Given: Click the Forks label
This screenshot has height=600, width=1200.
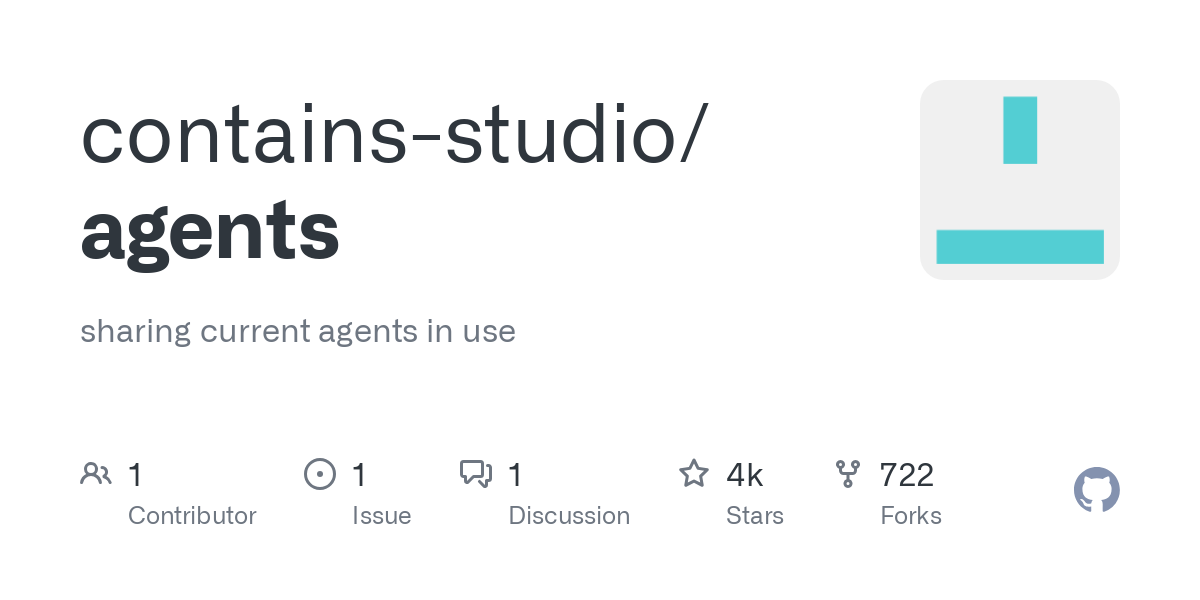Looking at the screenshot, I should pyautogui.click(x=911, y=516).
